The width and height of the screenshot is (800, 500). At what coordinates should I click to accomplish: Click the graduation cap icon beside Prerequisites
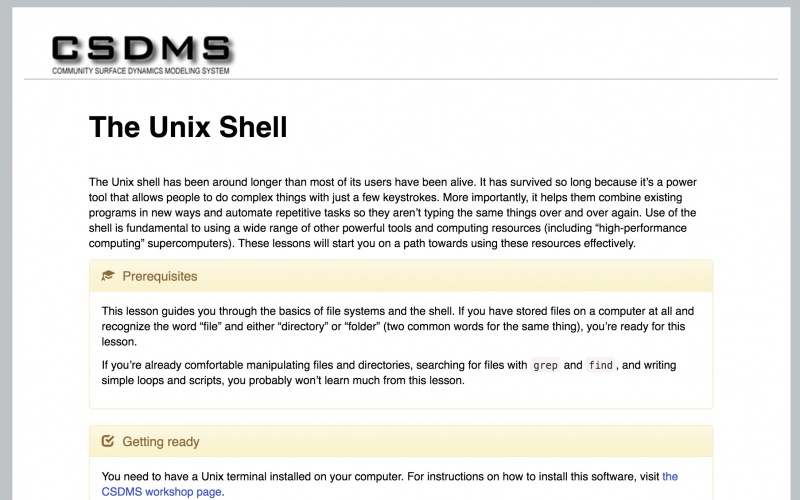tap(108, 276)
